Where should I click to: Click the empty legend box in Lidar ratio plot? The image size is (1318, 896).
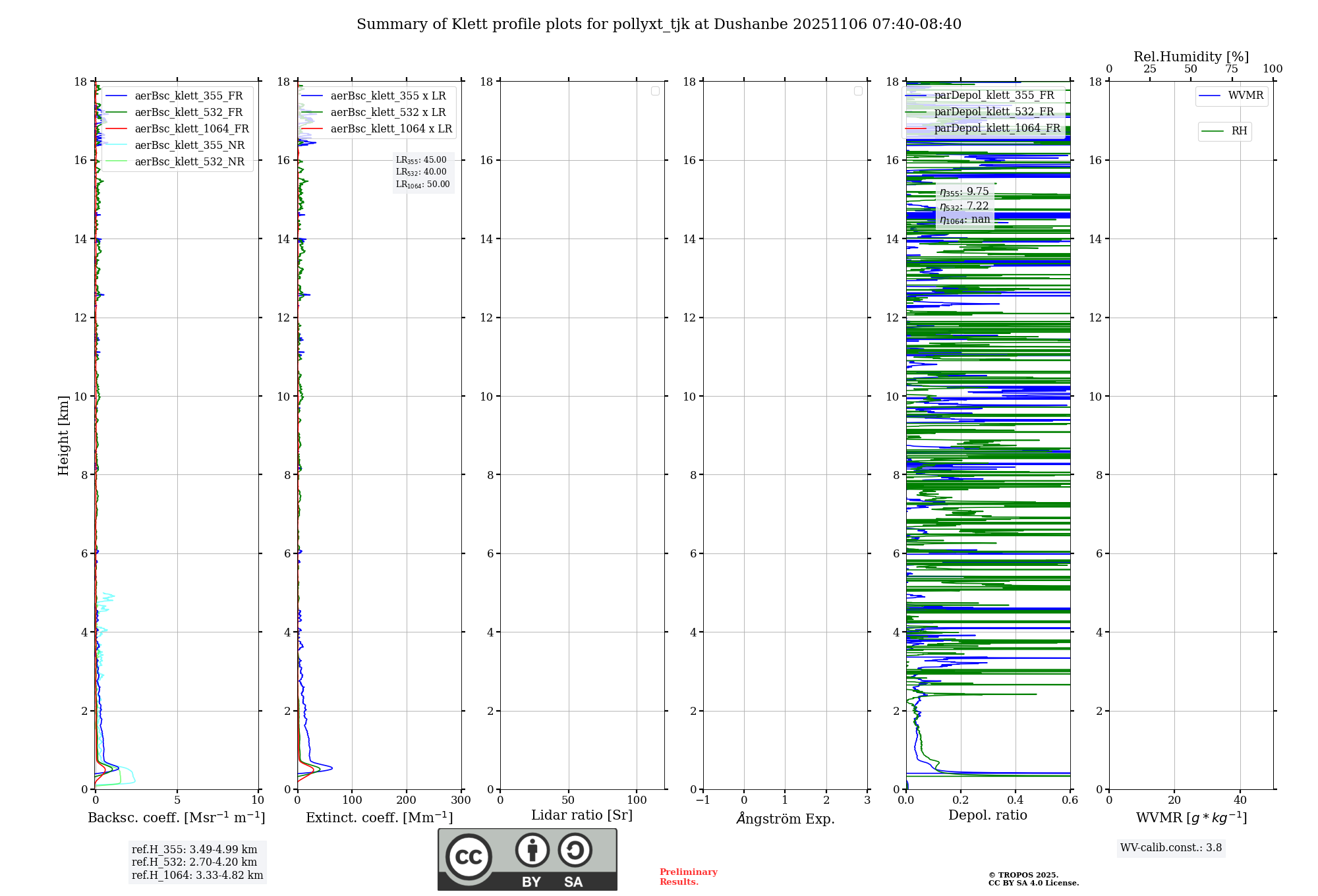655,91
